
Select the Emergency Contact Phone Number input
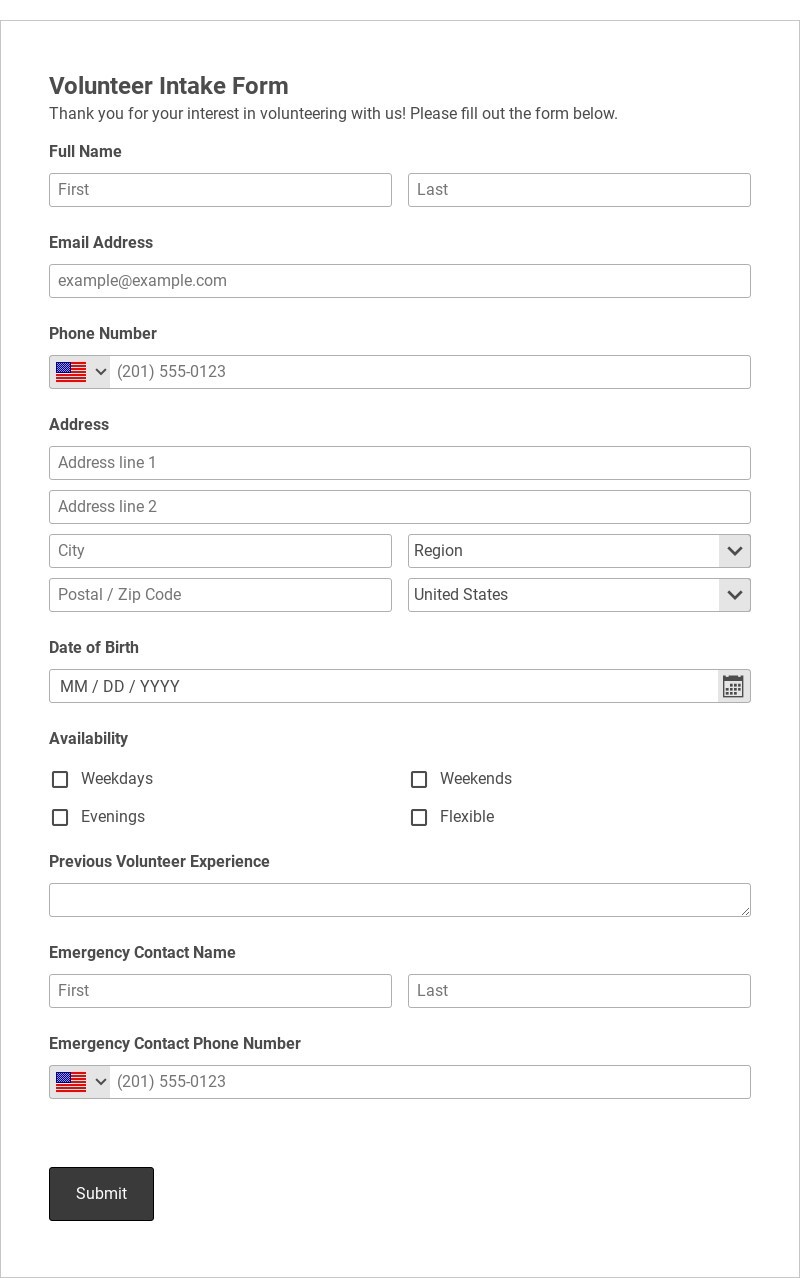point(430,1082)
